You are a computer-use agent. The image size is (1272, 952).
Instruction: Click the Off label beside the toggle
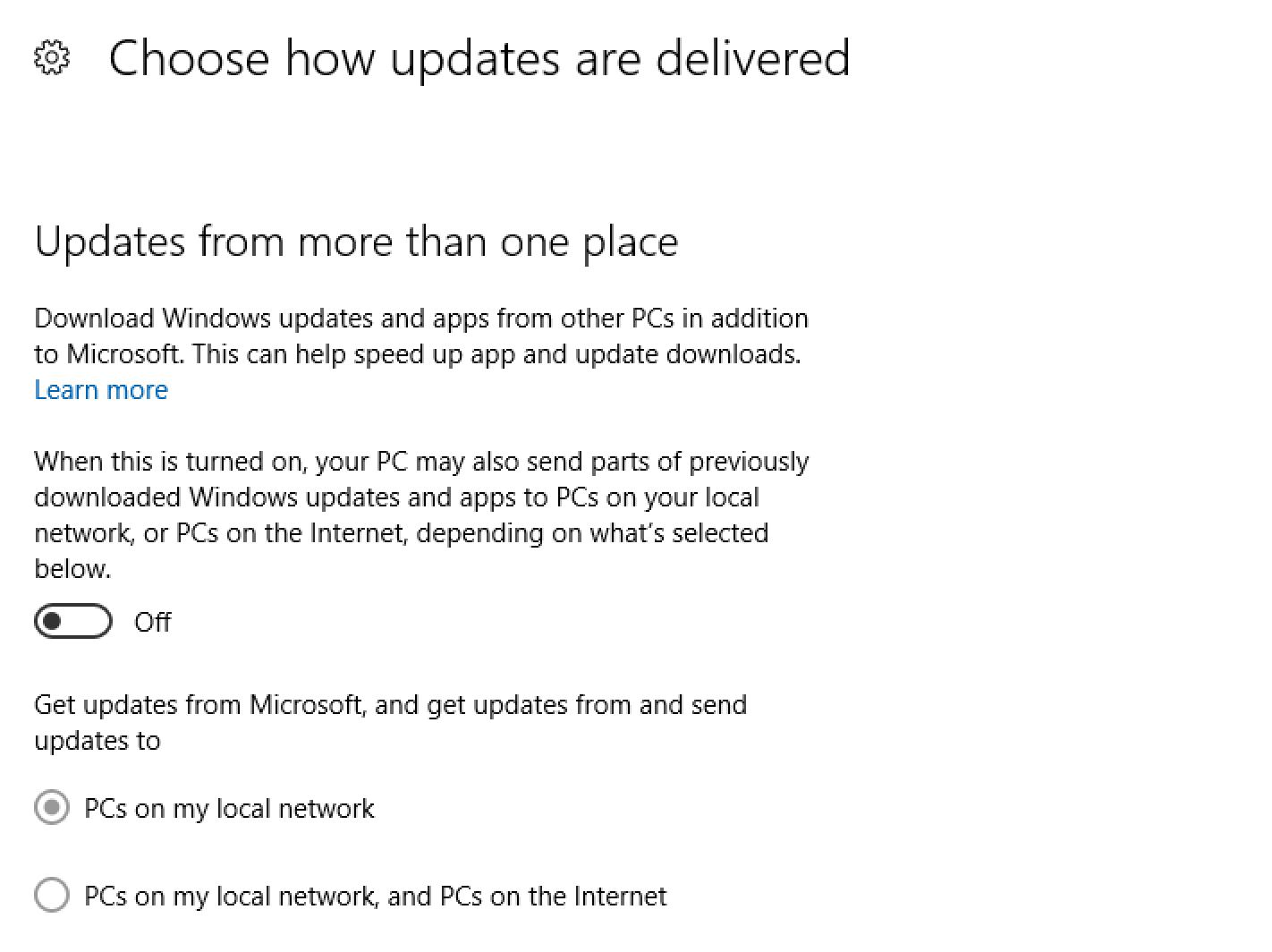[152, 622]
